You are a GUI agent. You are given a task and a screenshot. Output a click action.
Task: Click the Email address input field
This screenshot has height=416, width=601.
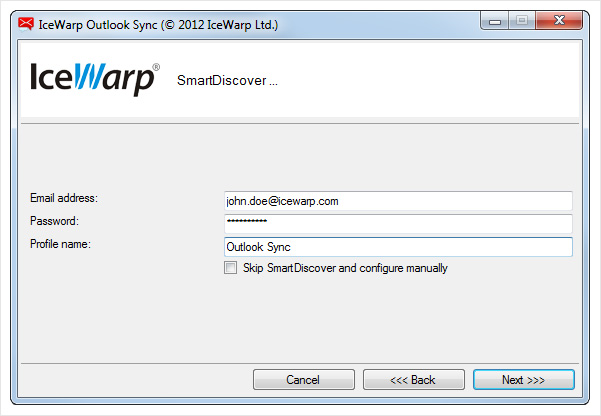point(398,201)
